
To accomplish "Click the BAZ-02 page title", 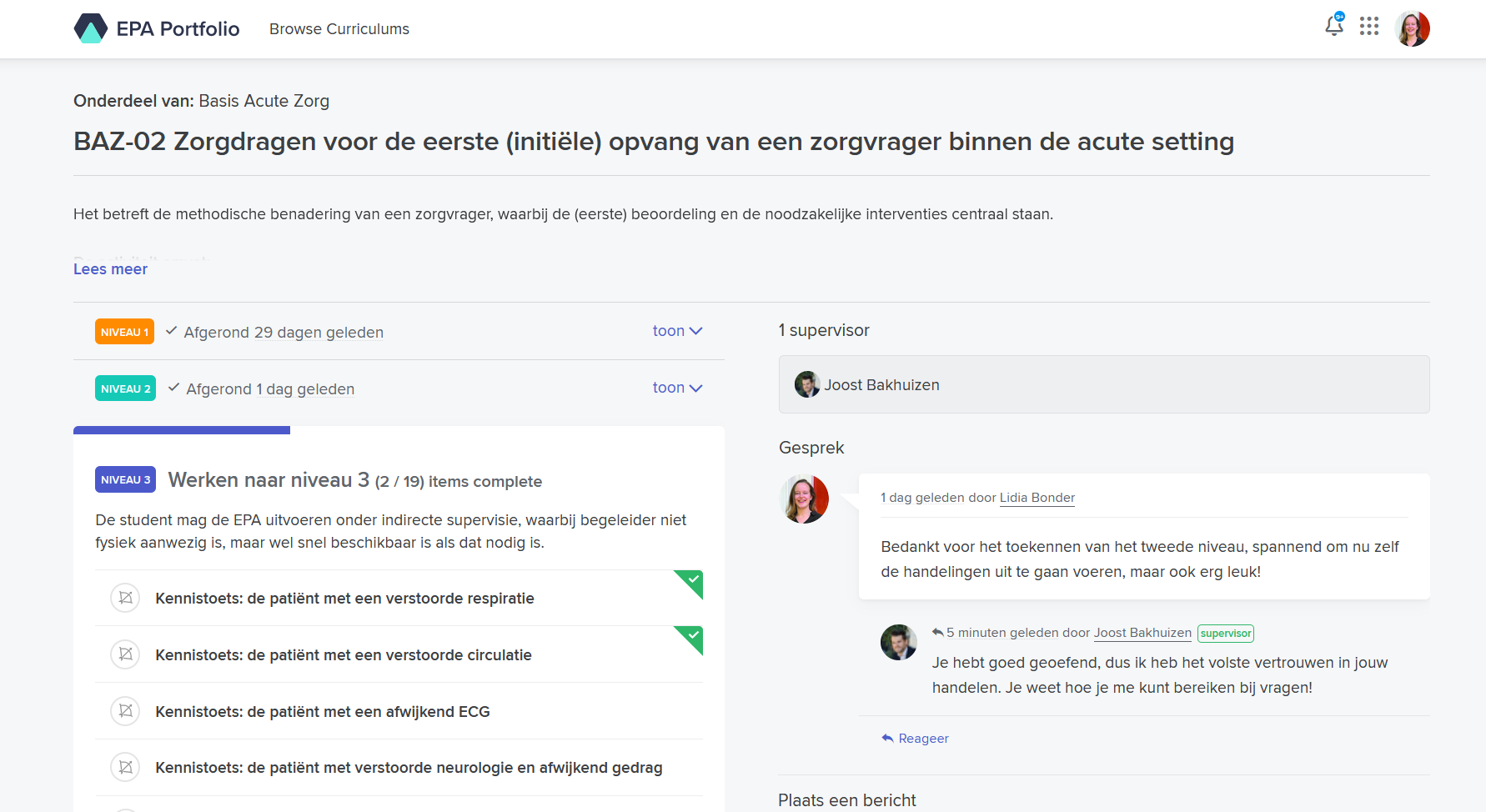I will pos(654,142).
